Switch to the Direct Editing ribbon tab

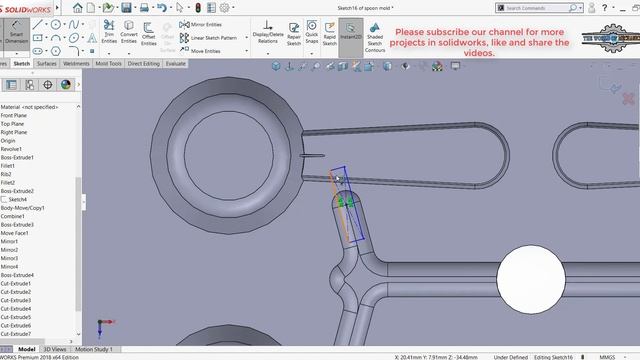[143, 64]
